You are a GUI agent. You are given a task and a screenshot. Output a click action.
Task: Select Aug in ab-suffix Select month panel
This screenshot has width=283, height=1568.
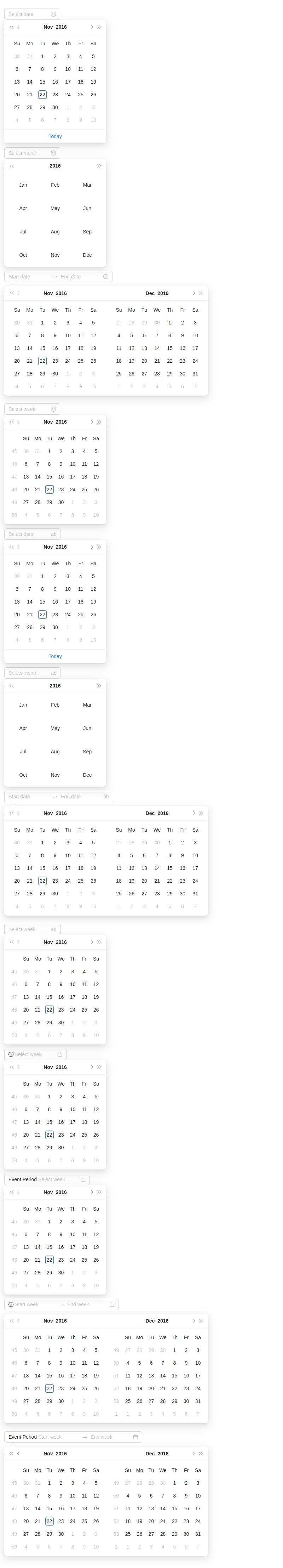[55, 751]
